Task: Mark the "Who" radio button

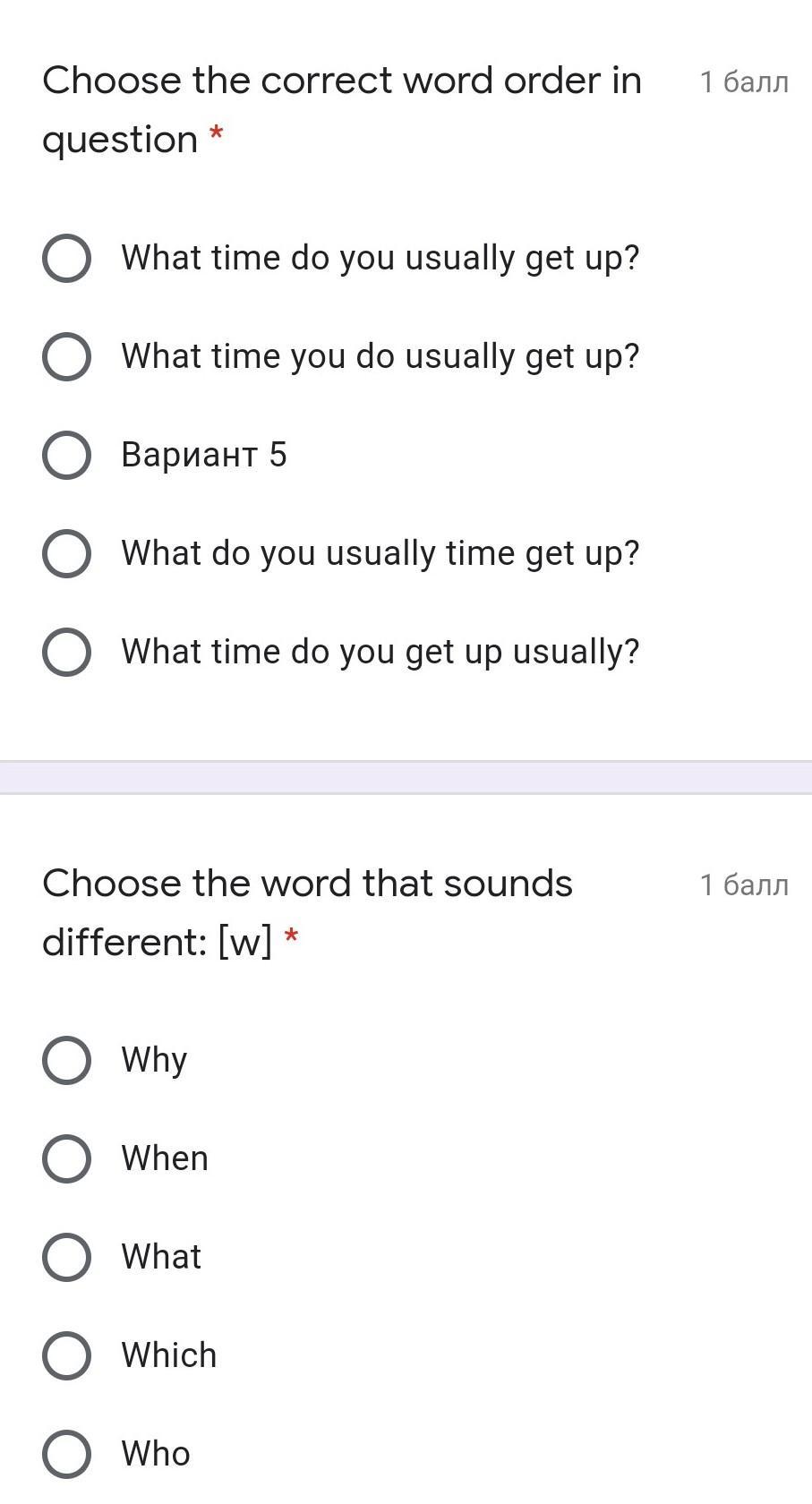Action: click(66, 1454)
